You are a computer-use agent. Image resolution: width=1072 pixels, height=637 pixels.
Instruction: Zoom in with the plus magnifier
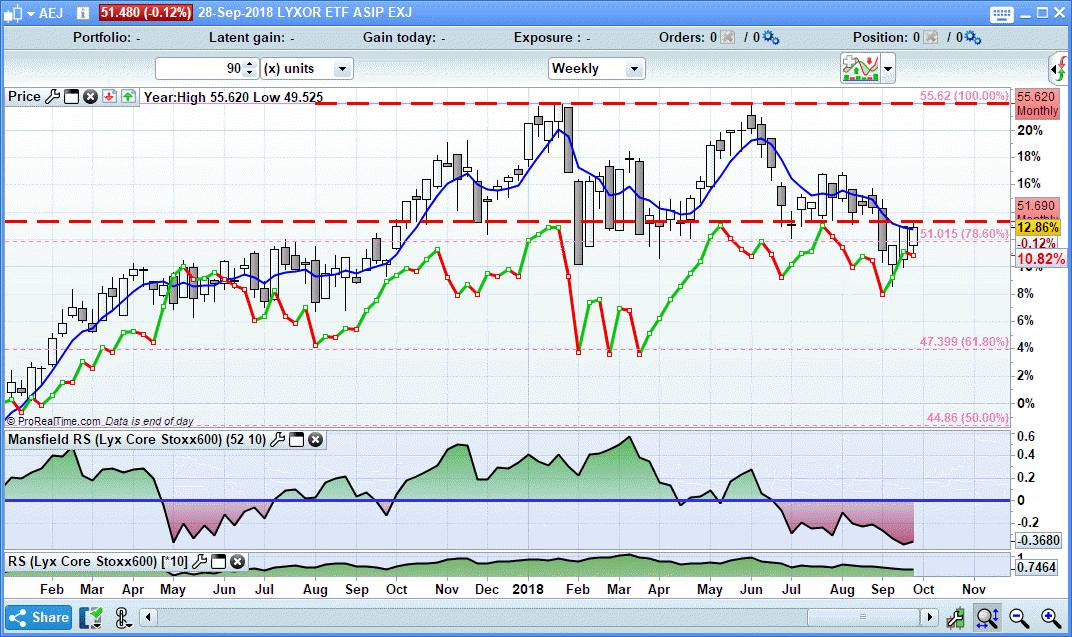[x=1051, y=618]
